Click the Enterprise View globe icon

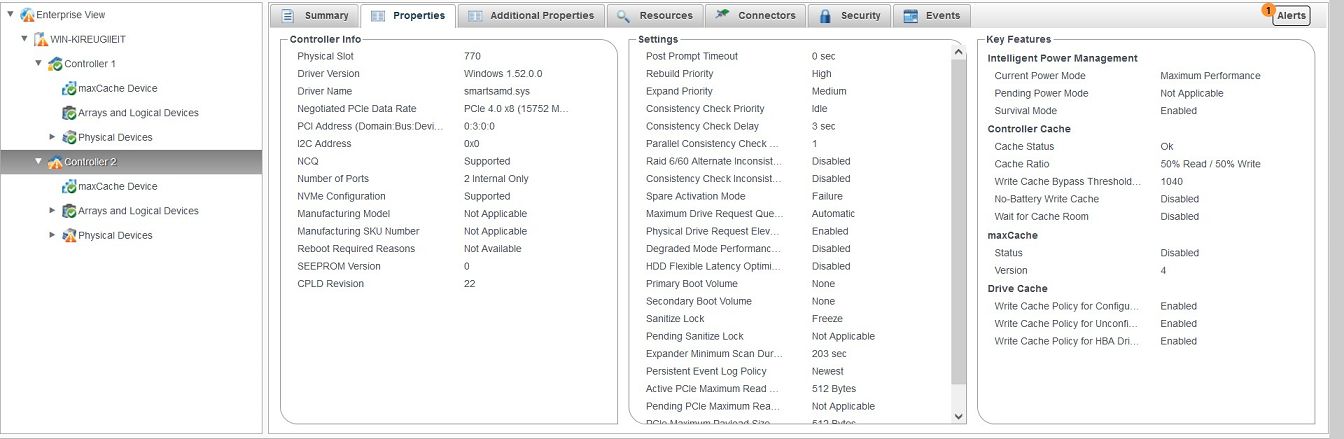click(x=26, y=15)
